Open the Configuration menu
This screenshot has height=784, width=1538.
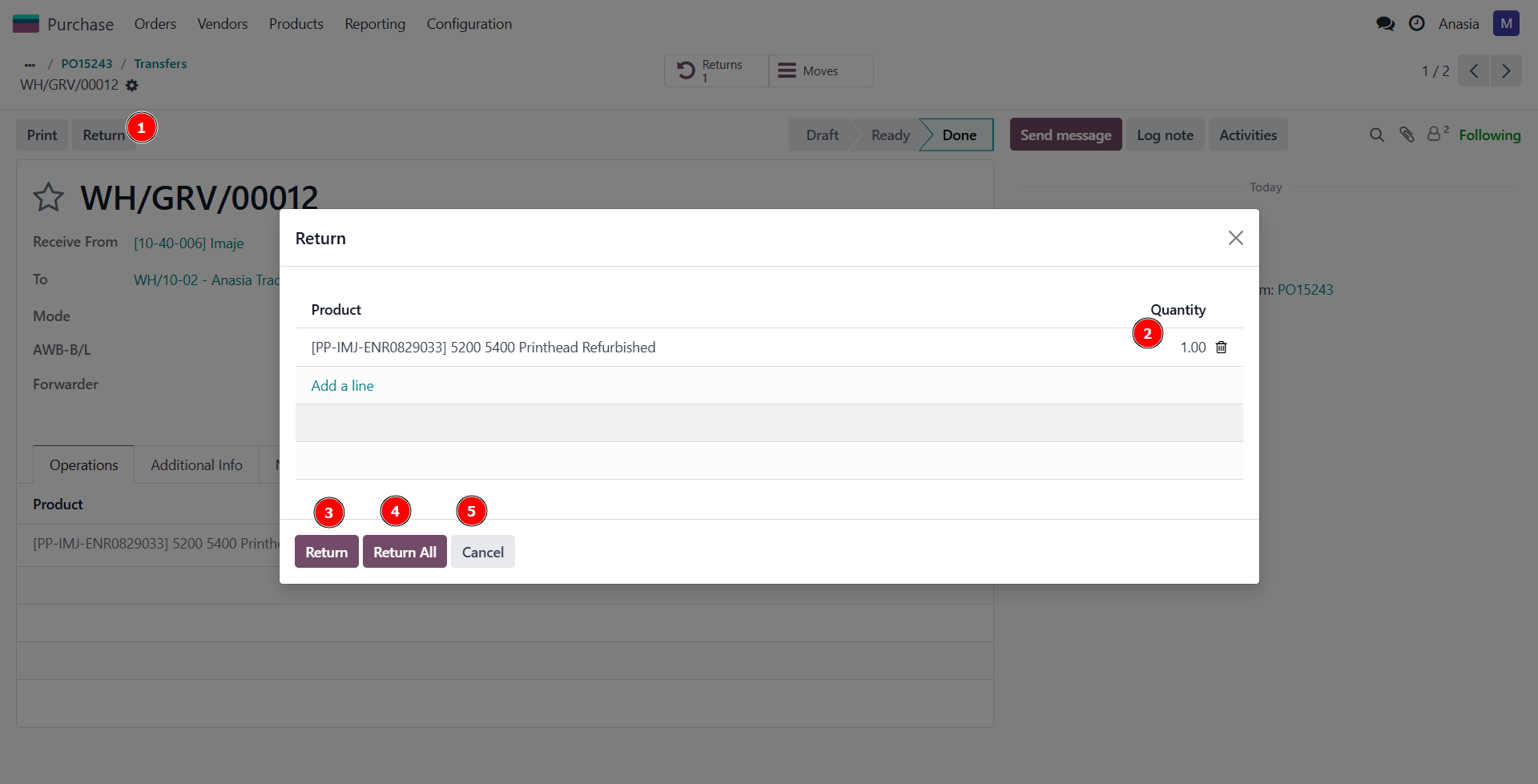[x=469, y=24]
